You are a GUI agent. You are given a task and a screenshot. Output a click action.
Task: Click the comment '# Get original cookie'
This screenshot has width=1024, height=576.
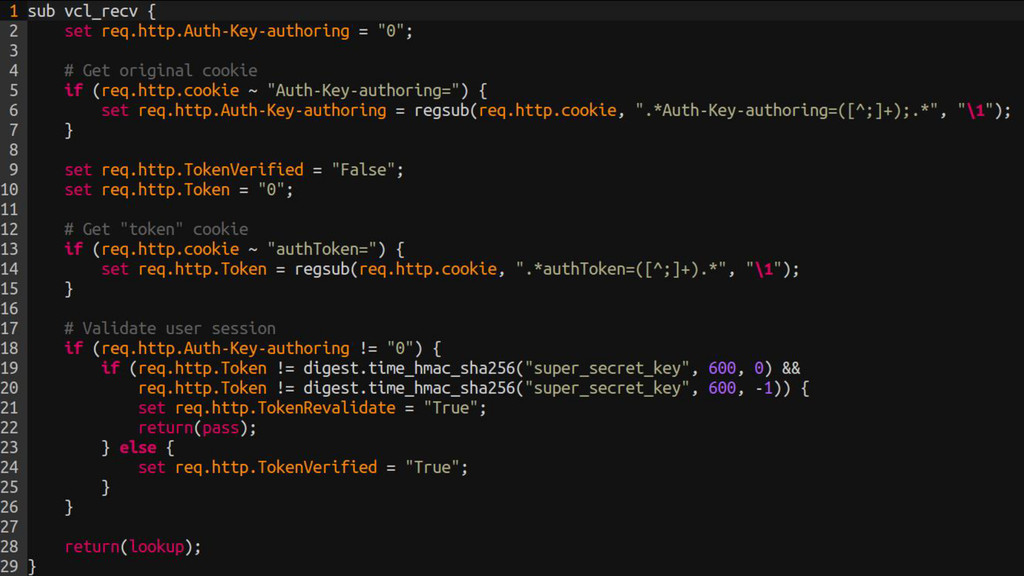(161, 71)
